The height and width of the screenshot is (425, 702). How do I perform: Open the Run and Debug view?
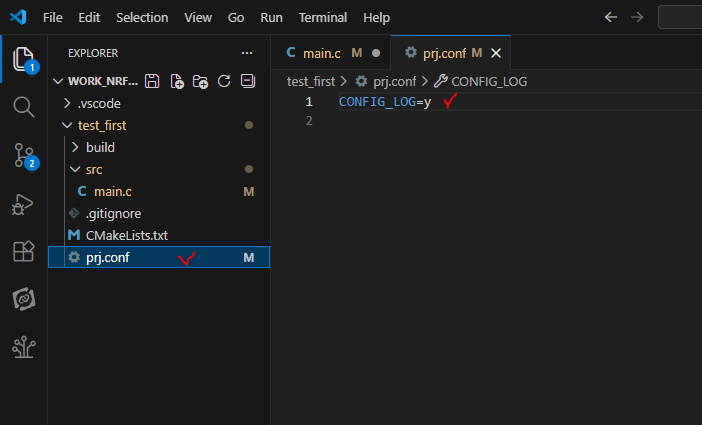tap(23, 204)
